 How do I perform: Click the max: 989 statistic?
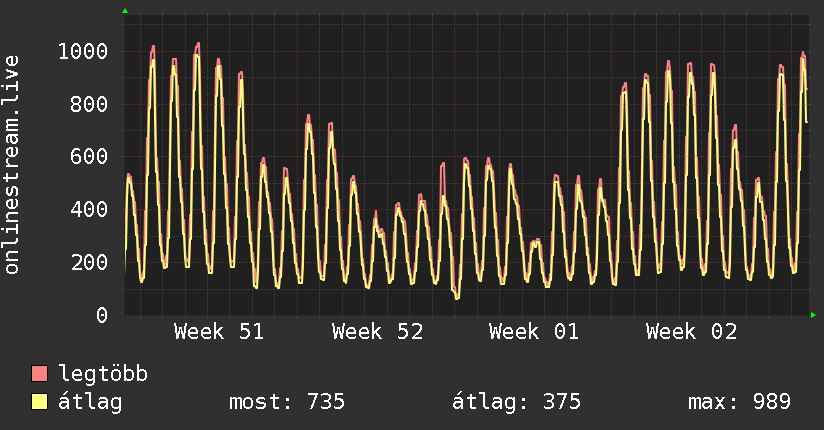pos(739,402)
